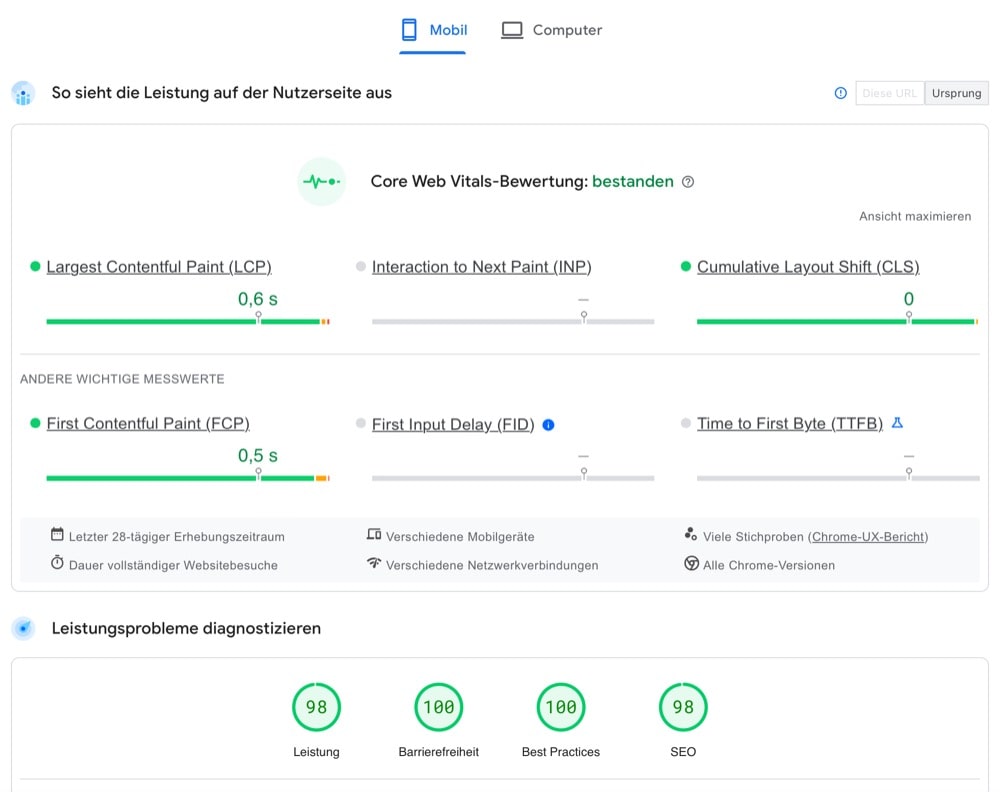Screen dimensions: 1000x792
Task: Open Largest Contentful Paint (LCP) link
Action: (159, 267)
